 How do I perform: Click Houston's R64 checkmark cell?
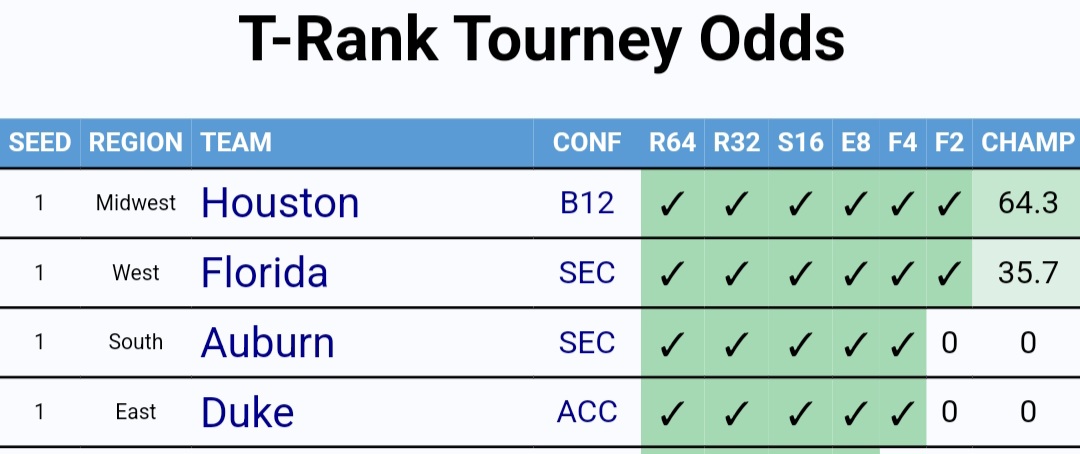click(x=672, y=203)
